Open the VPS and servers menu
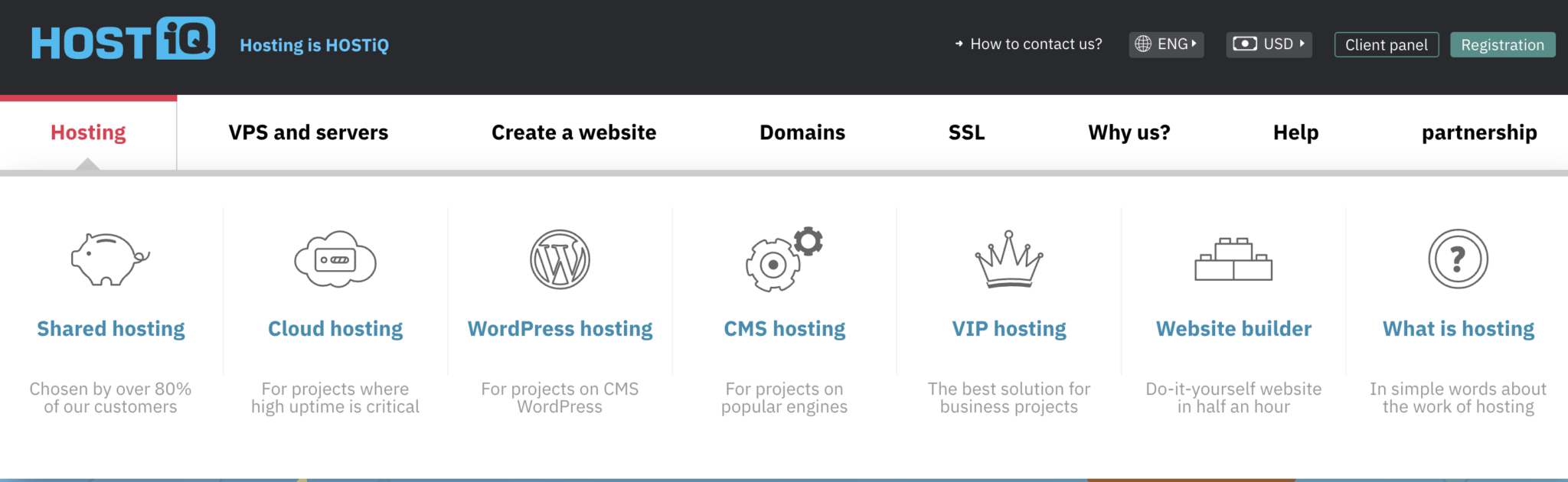 click(x=309, y=132)
